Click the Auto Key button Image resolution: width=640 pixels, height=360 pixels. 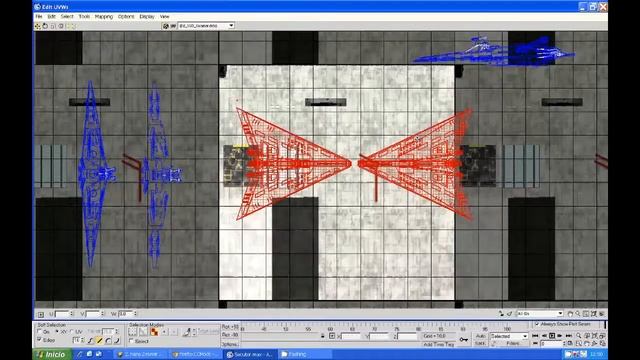point(480,336)
